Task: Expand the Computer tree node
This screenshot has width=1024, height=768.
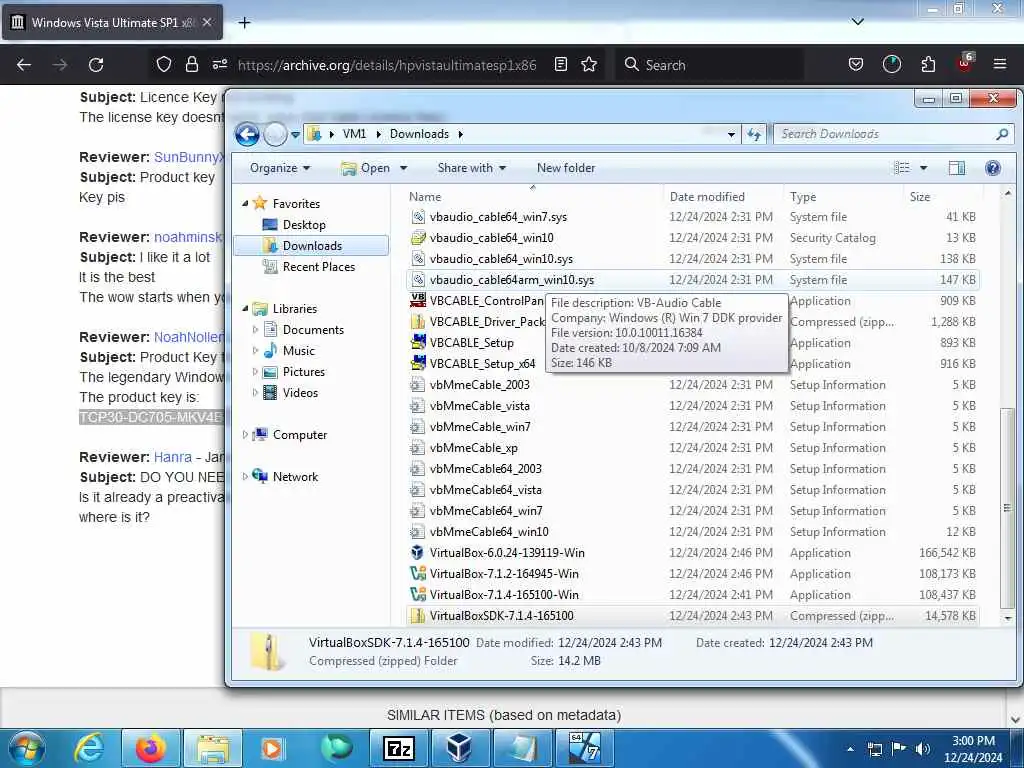Action: (x=246, y=435)
